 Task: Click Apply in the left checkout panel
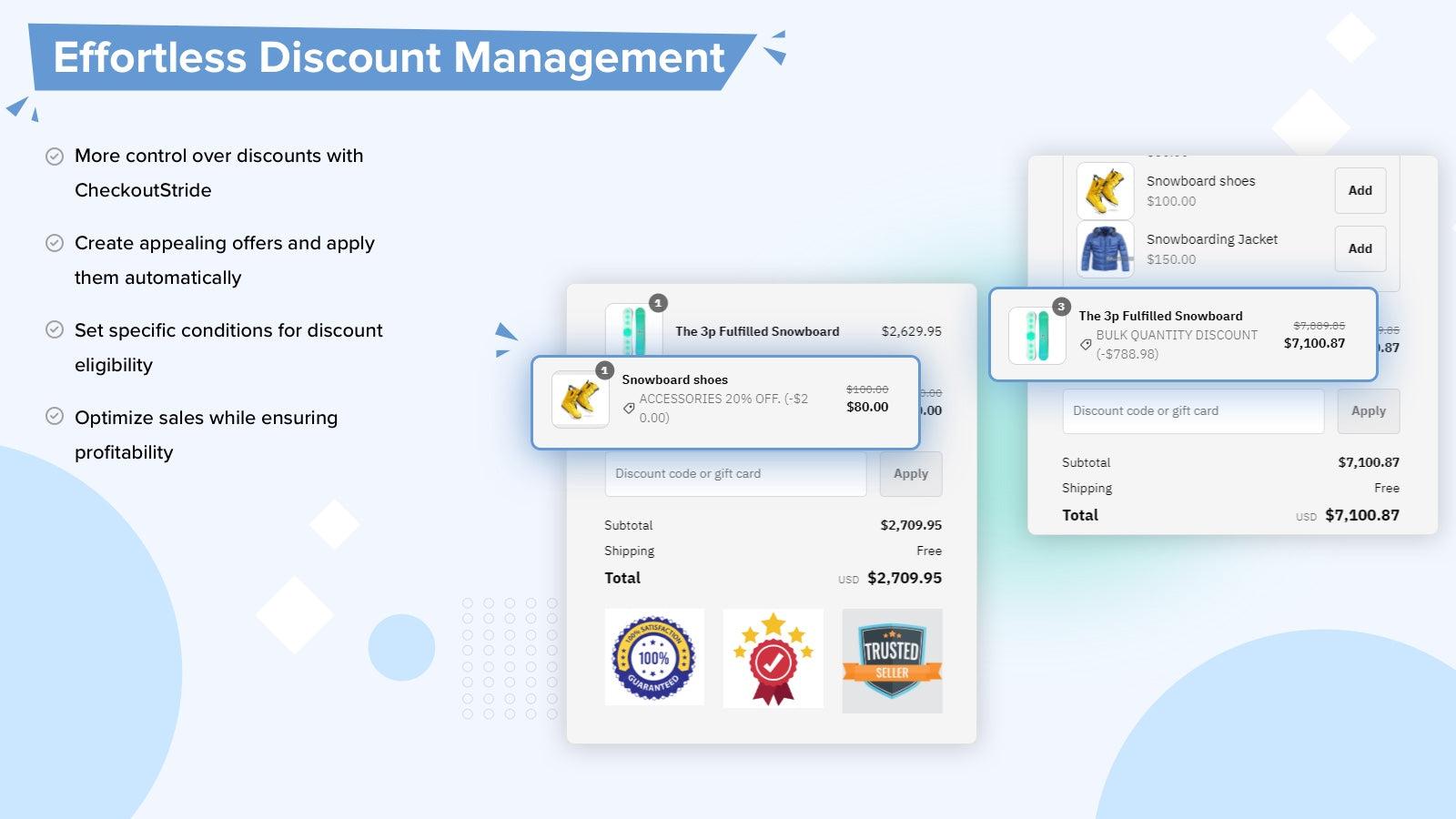coord(910,473)
